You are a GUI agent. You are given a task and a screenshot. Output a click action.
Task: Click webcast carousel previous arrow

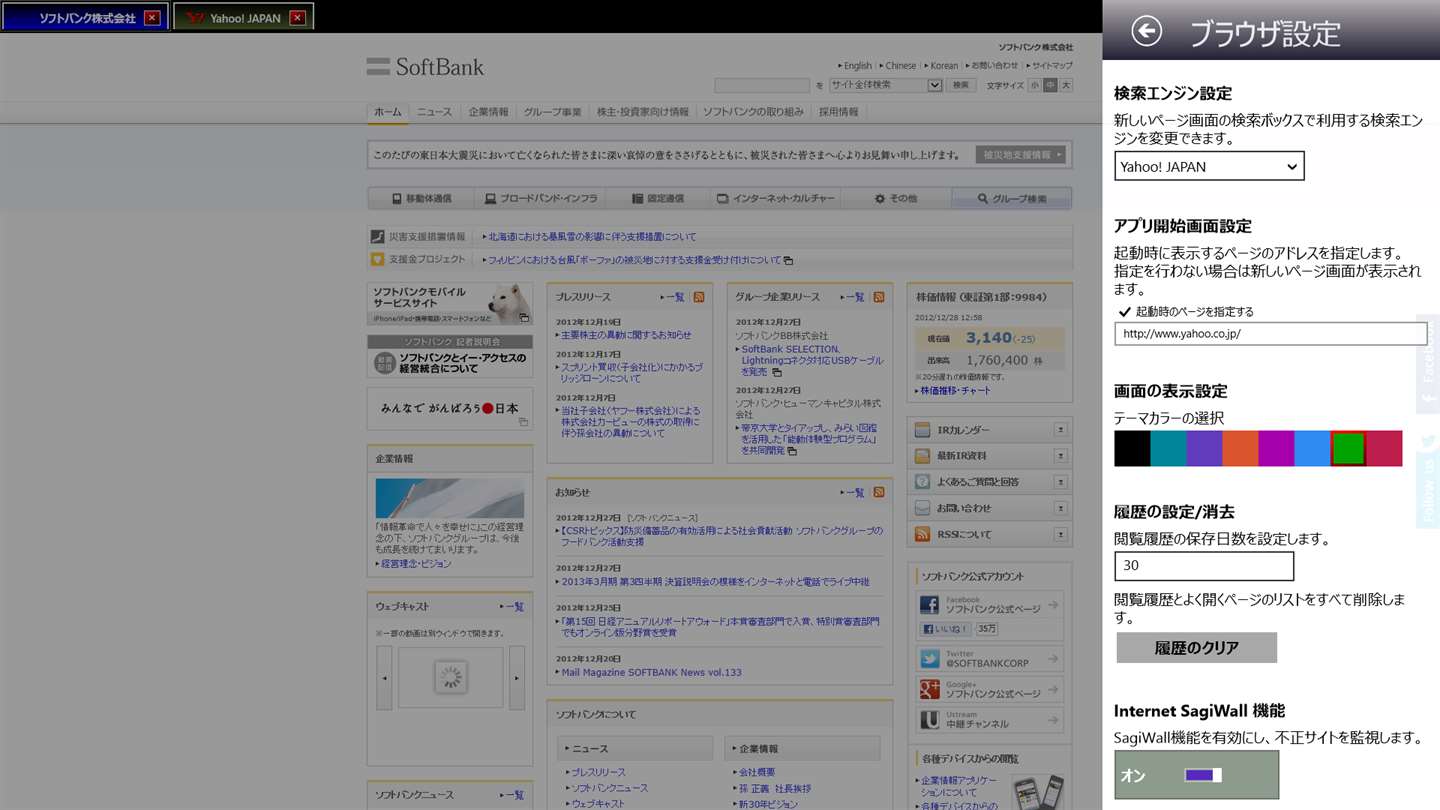pos(384,677)
